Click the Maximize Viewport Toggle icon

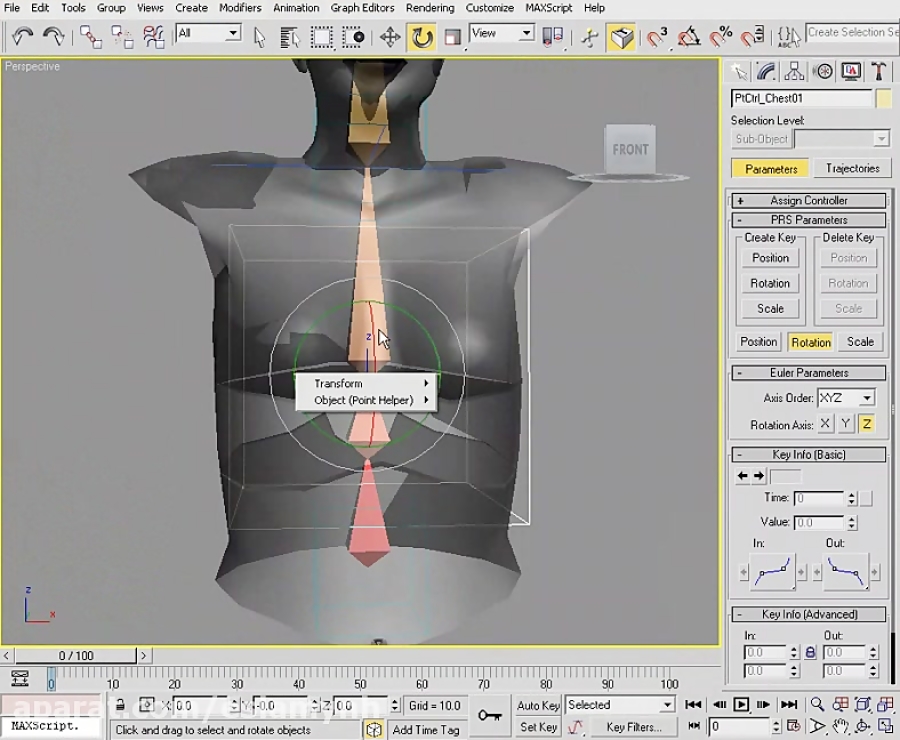tap(887, 727)
